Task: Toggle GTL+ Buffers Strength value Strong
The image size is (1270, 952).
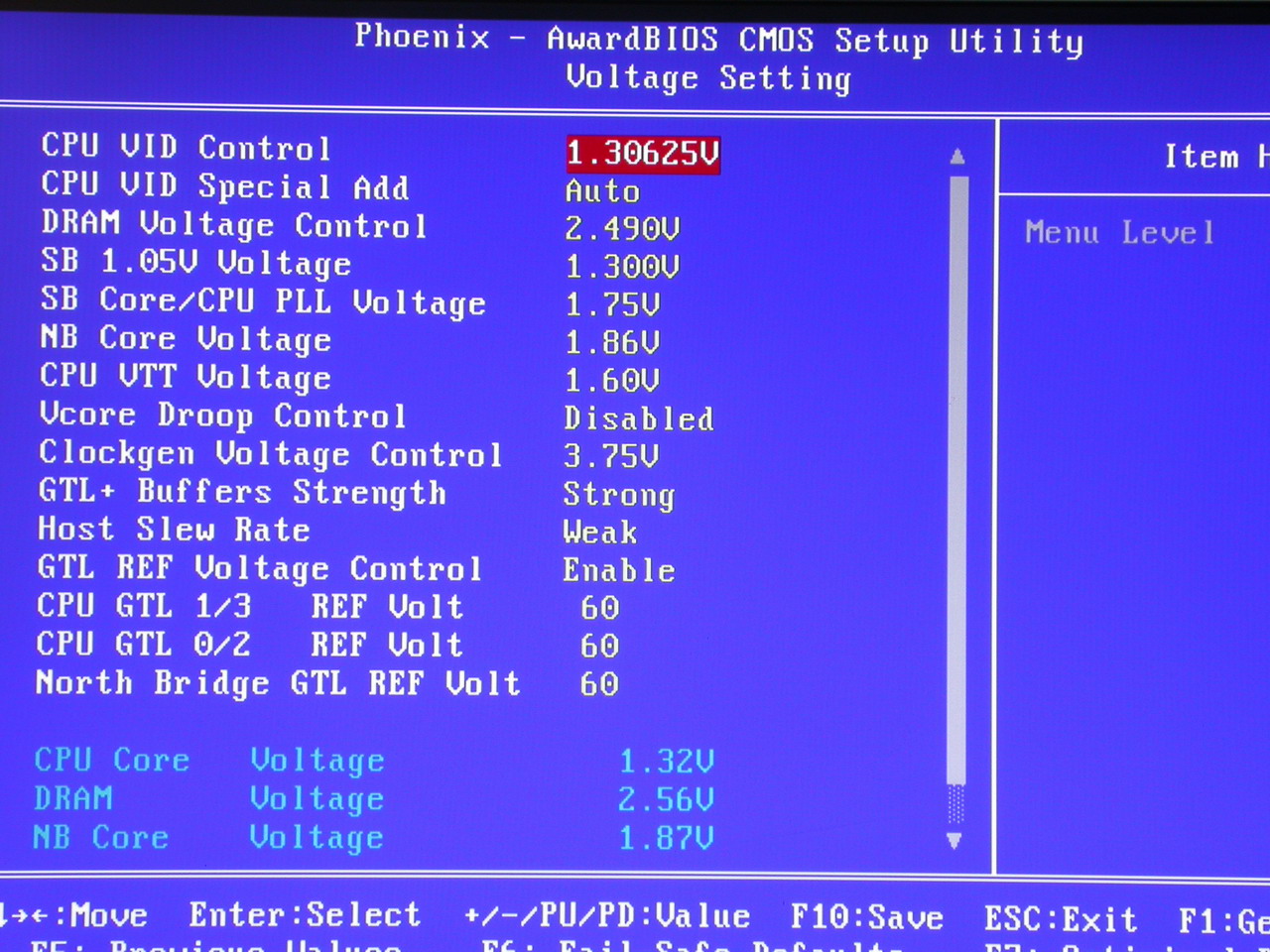Action: coord(619,494)
